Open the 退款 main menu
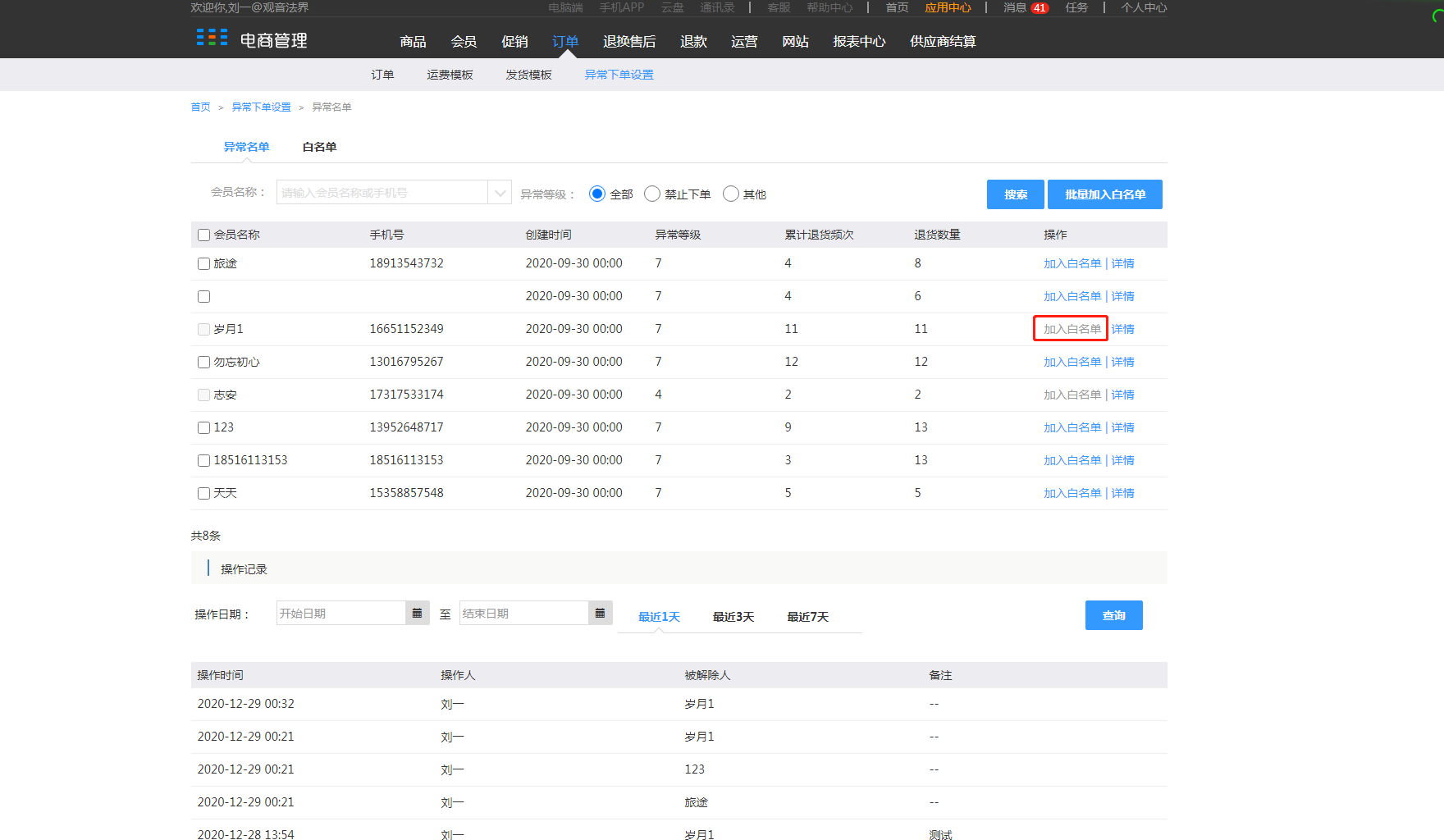 pyautogui.click(x=693, y=41)
